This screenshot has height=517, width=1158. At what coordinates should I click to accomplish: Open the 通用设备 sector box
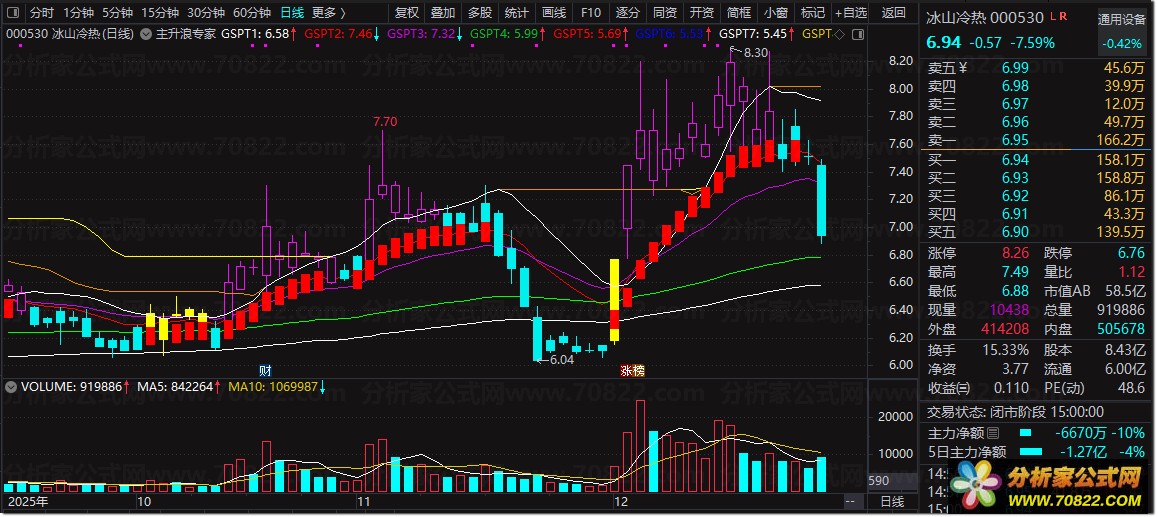tap(1121, 31)
